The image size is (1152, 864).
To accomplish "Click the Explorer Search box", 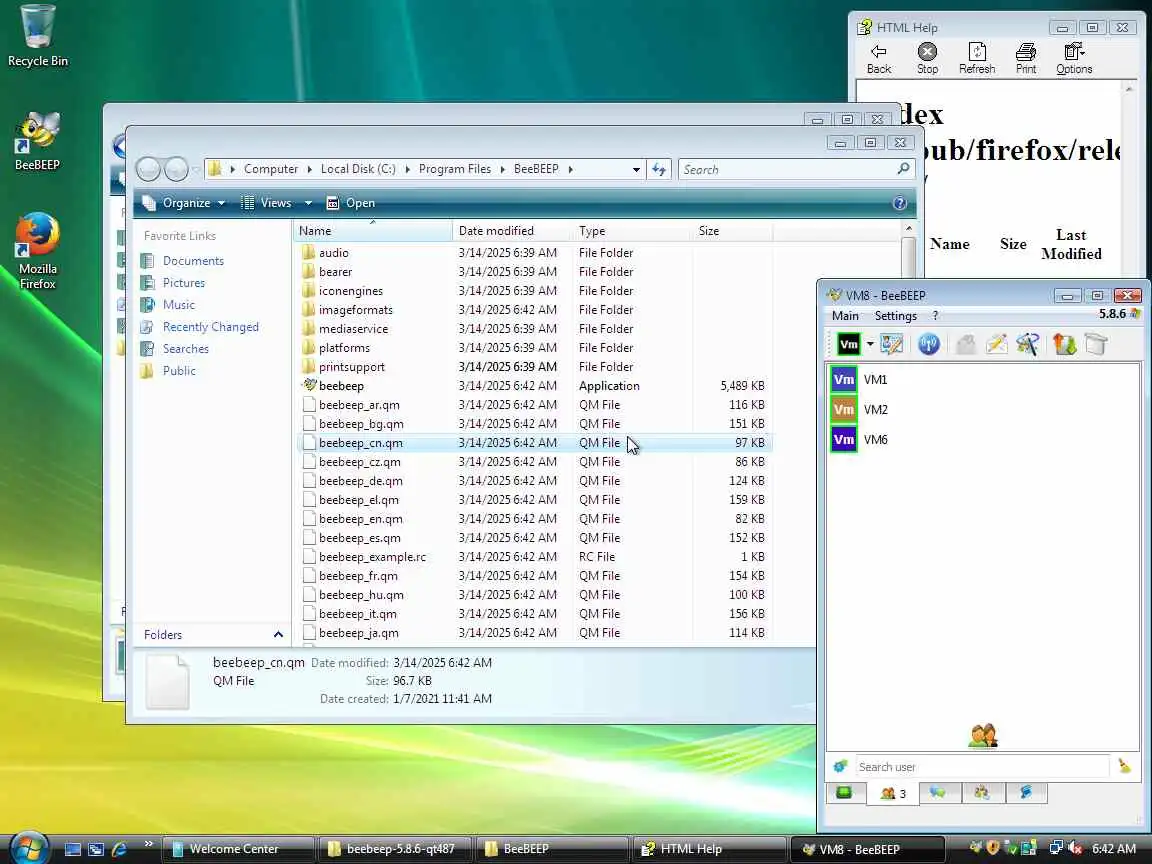I will (x=796, y=169).
